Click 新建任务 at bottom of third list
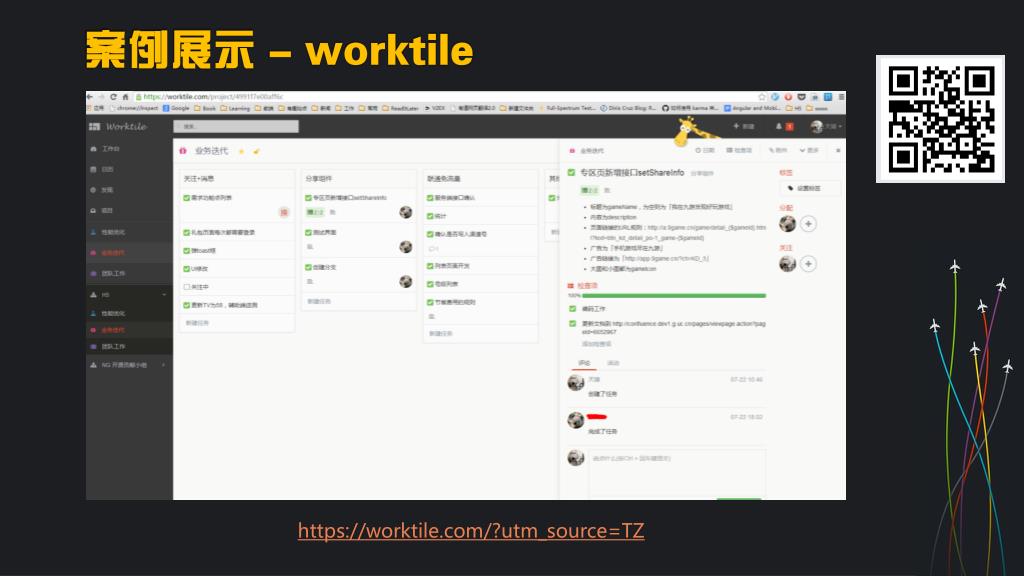The width and height of the screenshot is (1024, 576). pyautogui.click(x=440, y=334)
